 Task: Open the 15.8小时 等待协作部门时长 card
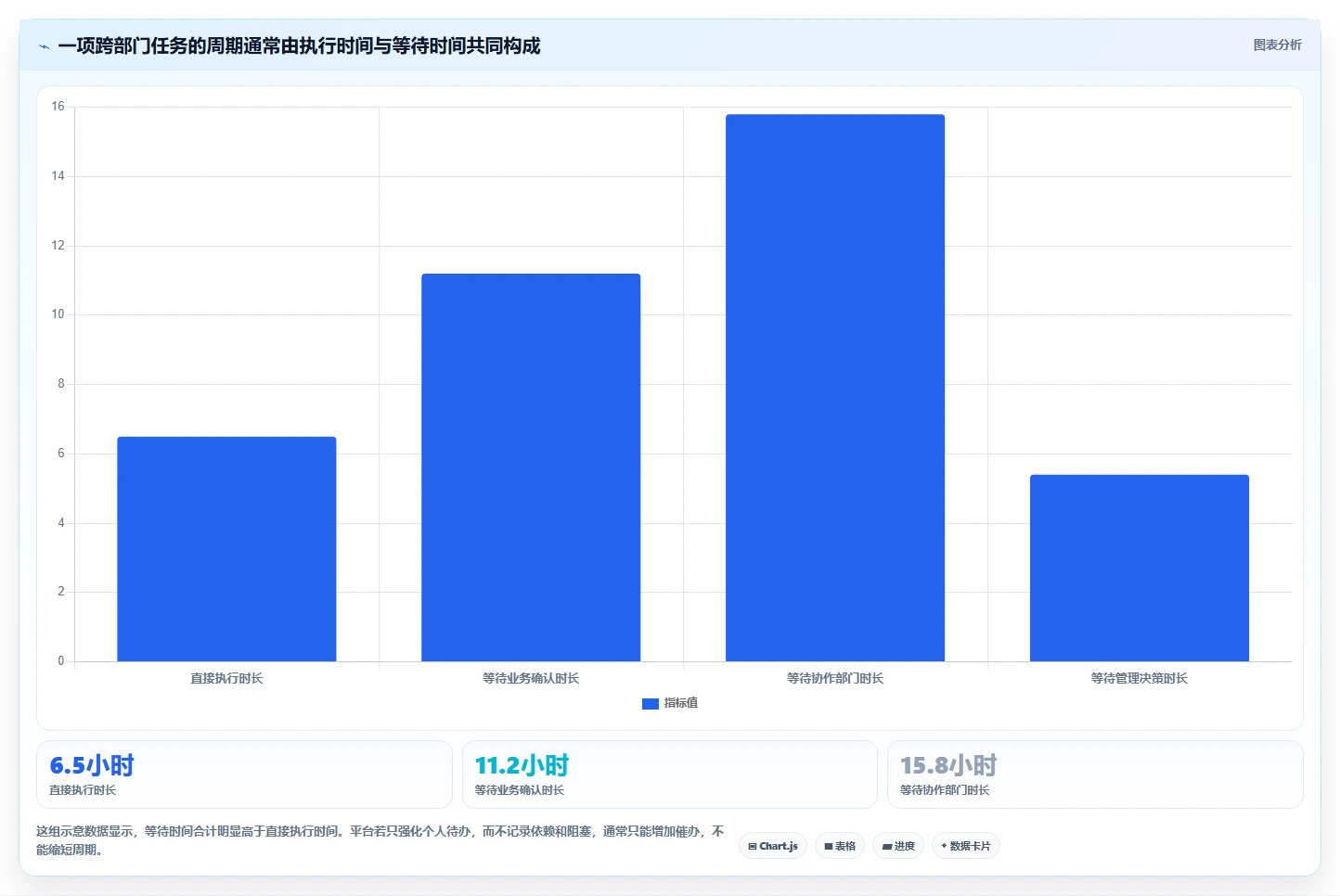(x=1095, y=774)
